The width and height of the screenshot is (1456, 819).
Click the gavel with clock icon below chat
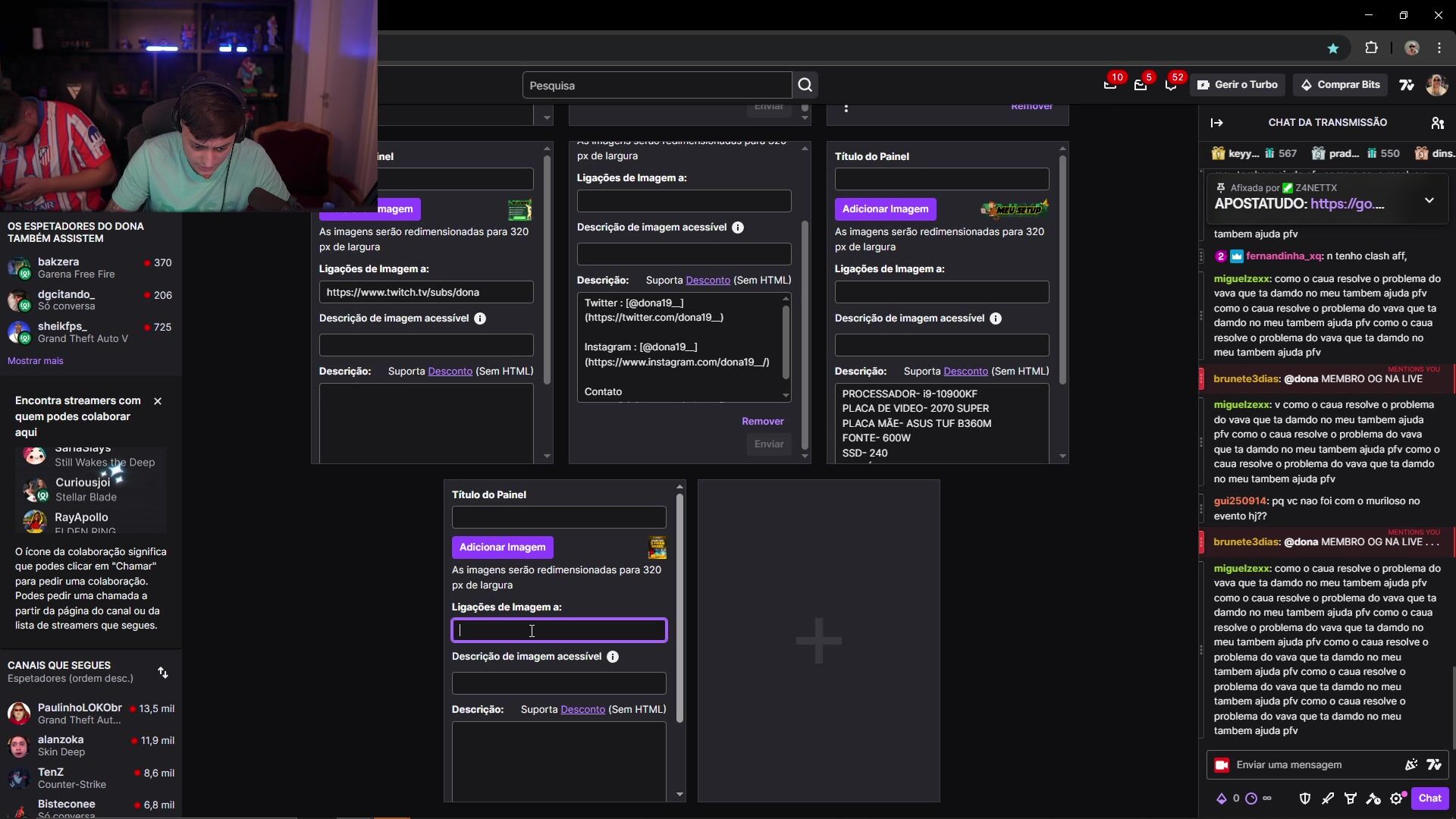(x=1373, y=799)
